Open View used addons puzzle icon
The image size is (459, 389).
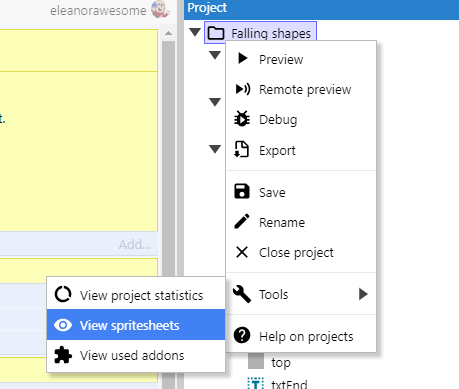(x=63, y=355)
